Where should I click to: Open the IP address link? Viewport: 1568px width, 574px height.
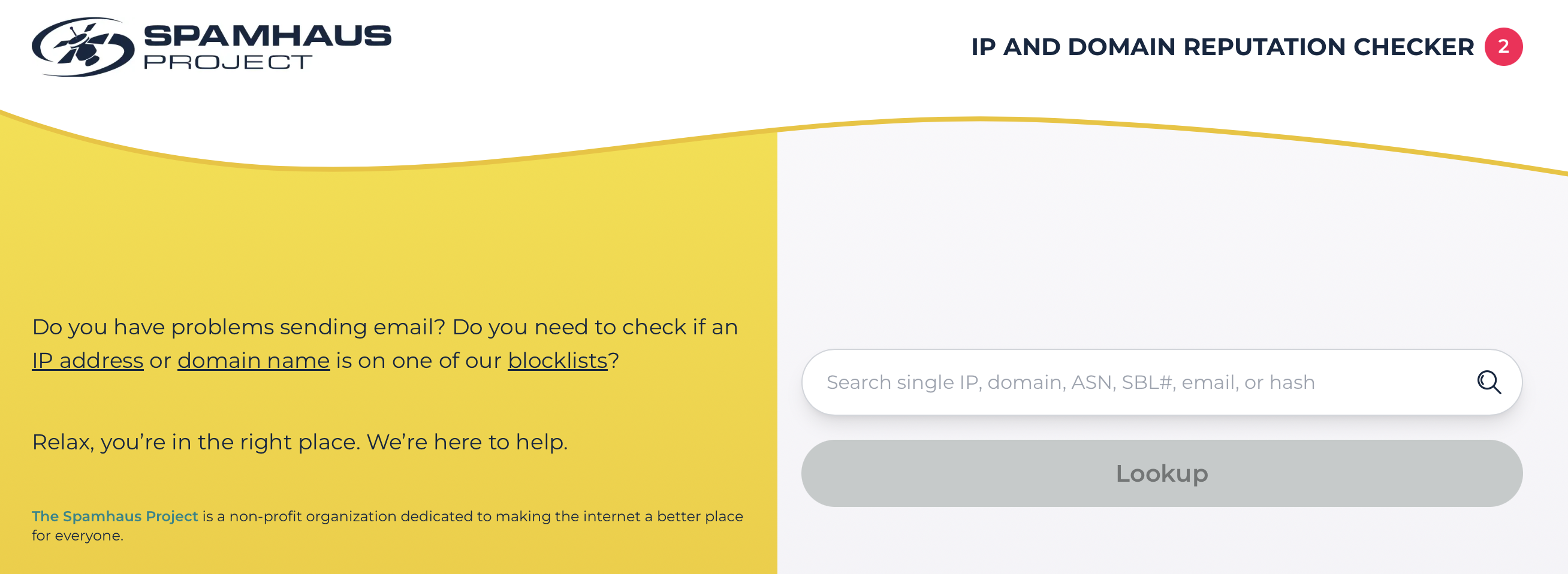pyautogui.click(x=88, y=360)
